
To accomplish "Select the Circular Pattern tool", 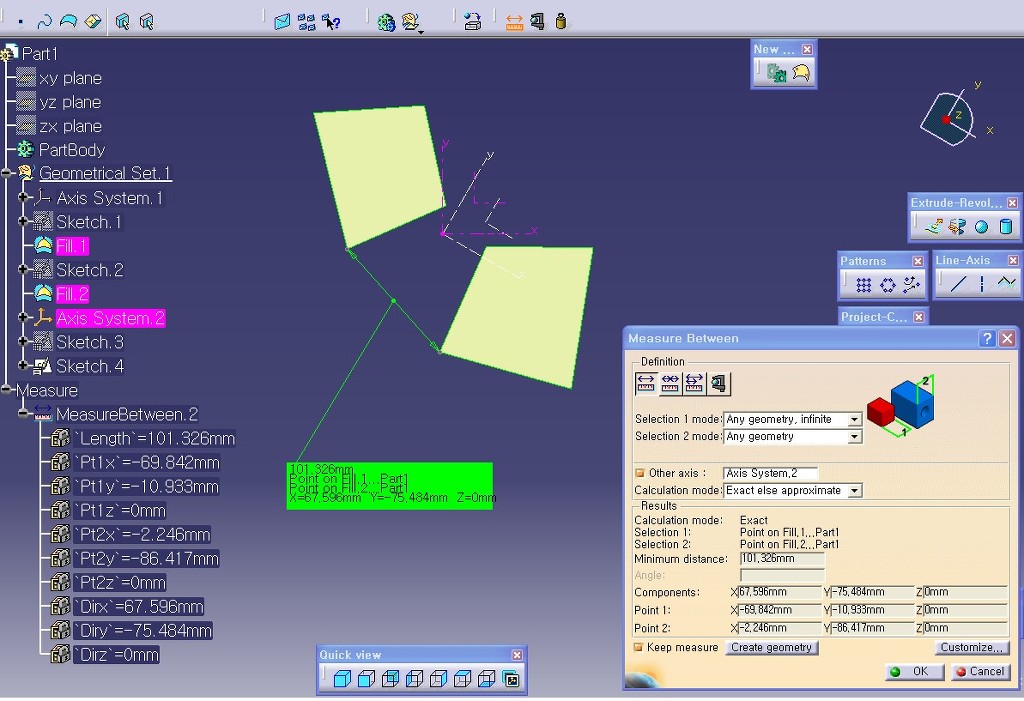I will [x=888, y=285].
